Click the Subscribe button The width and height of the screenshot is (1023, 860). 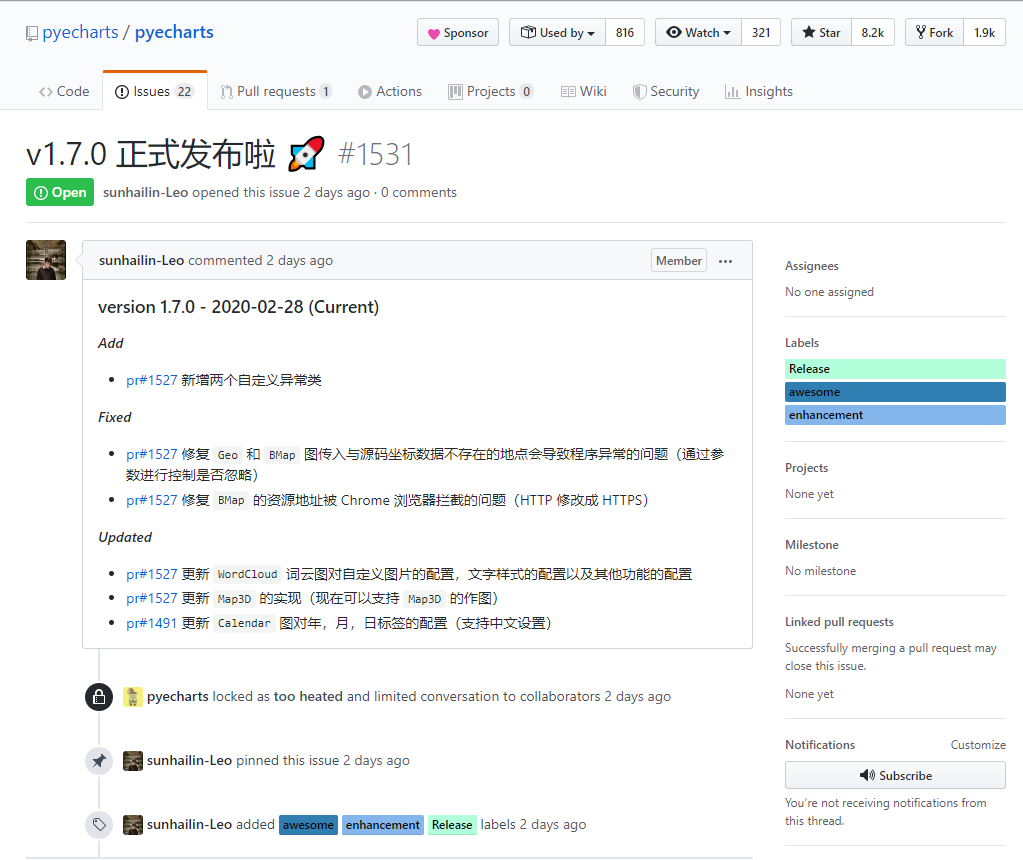[894, 775]
